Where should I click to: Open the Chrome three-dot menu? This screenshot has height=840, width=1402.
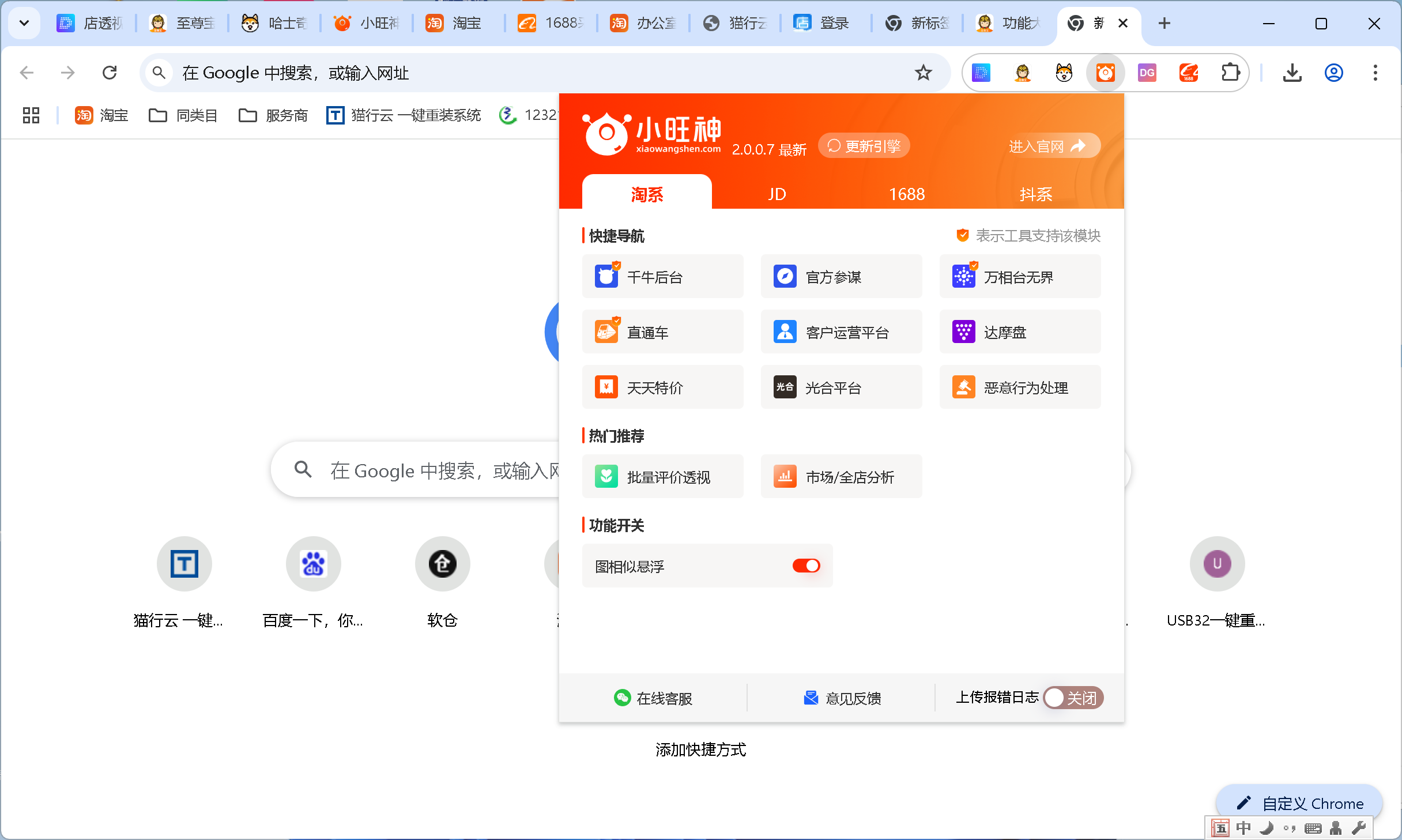[1375, 73]
